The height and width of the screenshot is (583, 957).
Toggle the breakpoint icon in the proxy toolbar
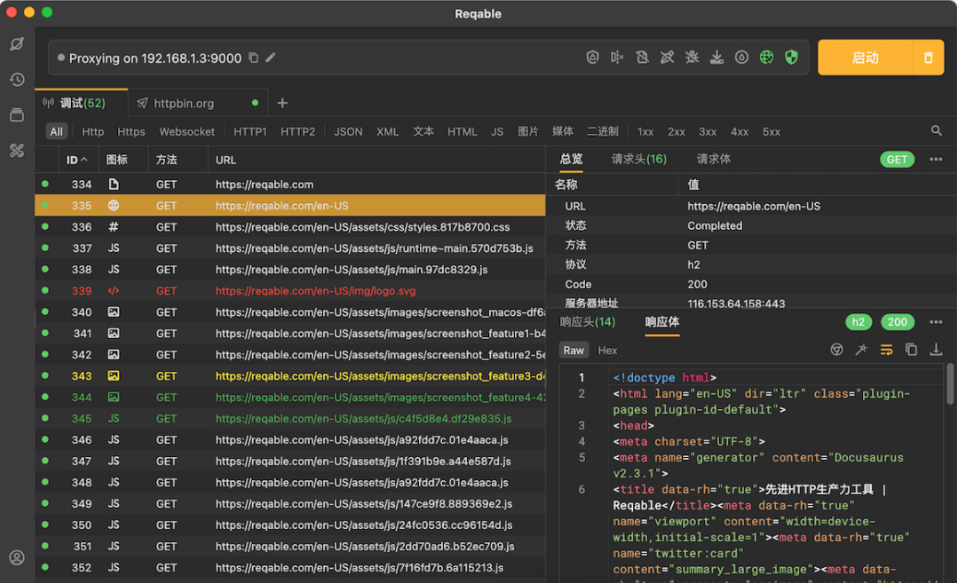point(617,57)
